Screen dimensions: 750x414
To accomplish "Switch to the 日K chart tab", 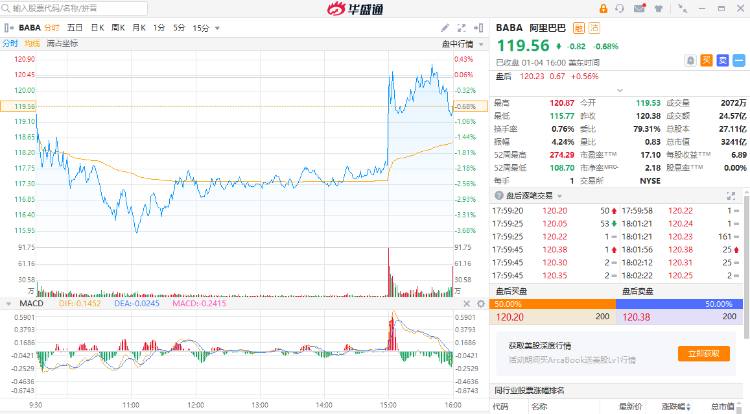I will click(98, 28).
